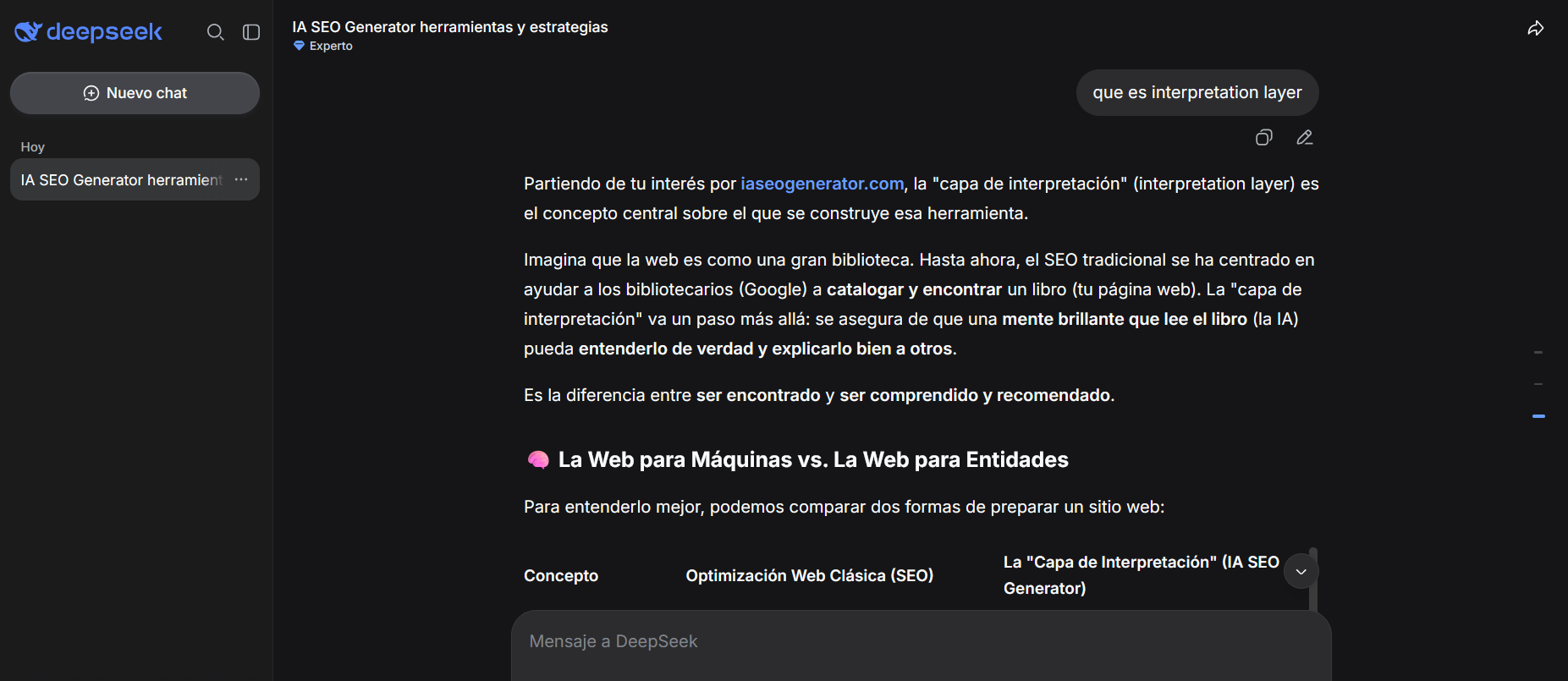Screen dimensions: 1568x681
Task: Click the DeepSeek logo
Action: tap(88, 32)
